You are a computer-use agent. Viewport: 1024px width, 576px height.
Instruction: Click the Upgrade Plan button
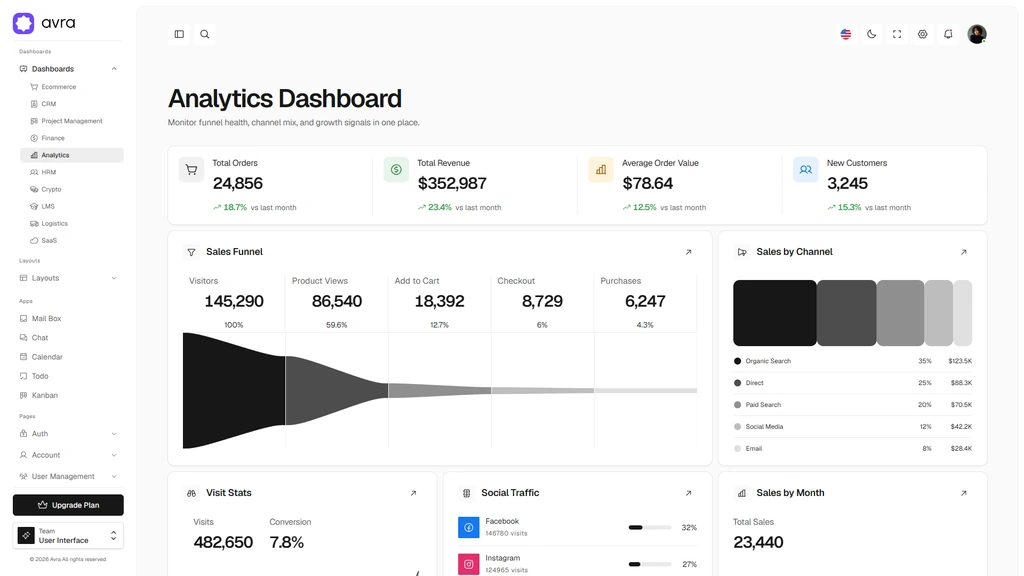[x=68, y=505]
